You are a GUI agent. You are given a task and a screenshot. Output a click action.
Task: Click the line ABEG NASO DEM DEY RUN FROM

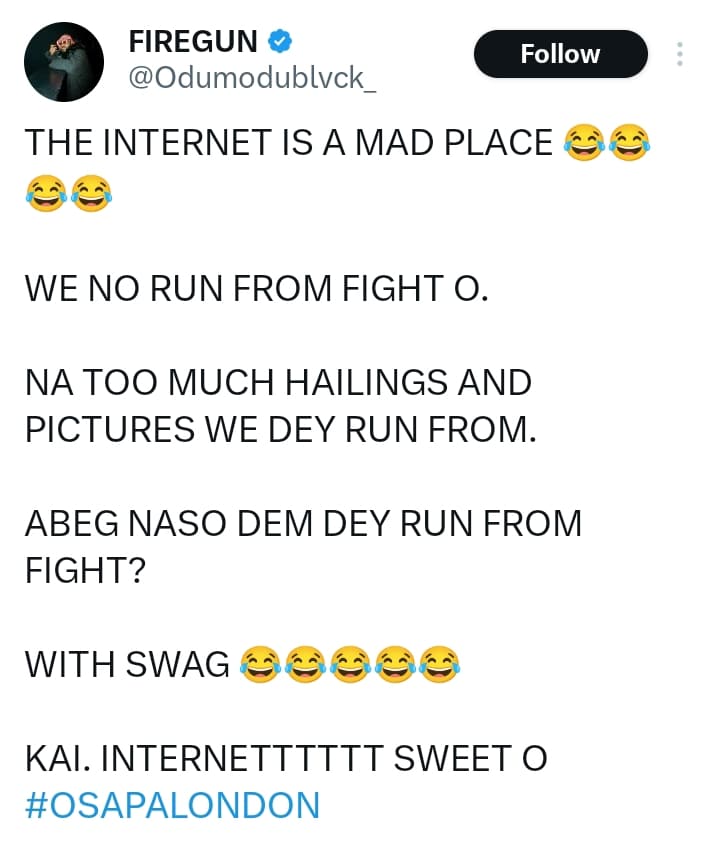pyautogui.click(x=303, y=524)
